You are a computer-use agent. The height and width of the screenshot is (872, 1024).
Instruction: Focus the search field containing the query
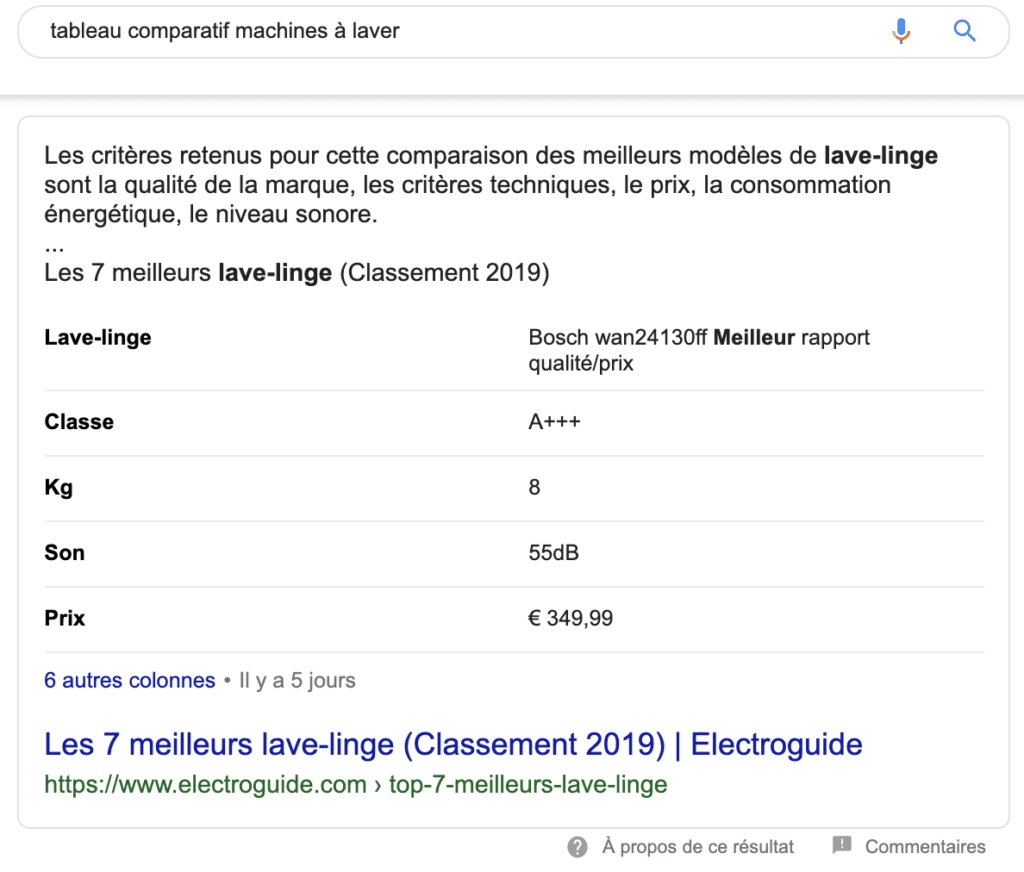tap(450, 31)
